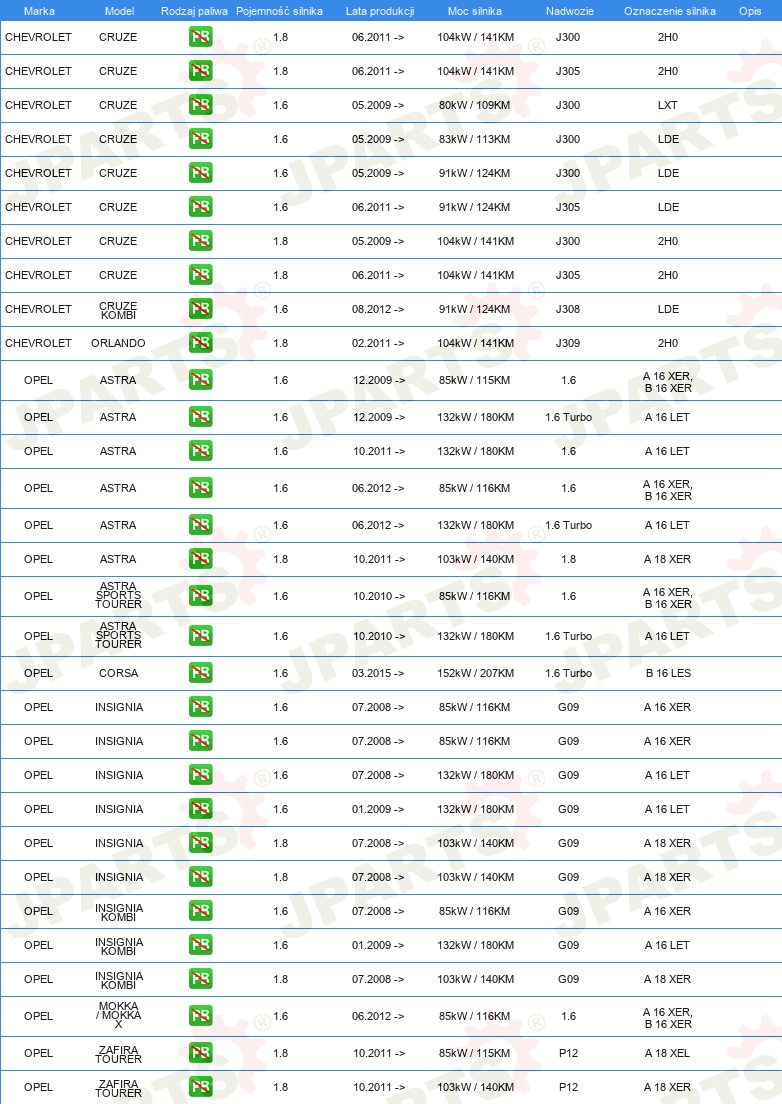Select the ORLANDO model cell
The height and width of the screenshot is (1104, 782).
click(118, 343)
